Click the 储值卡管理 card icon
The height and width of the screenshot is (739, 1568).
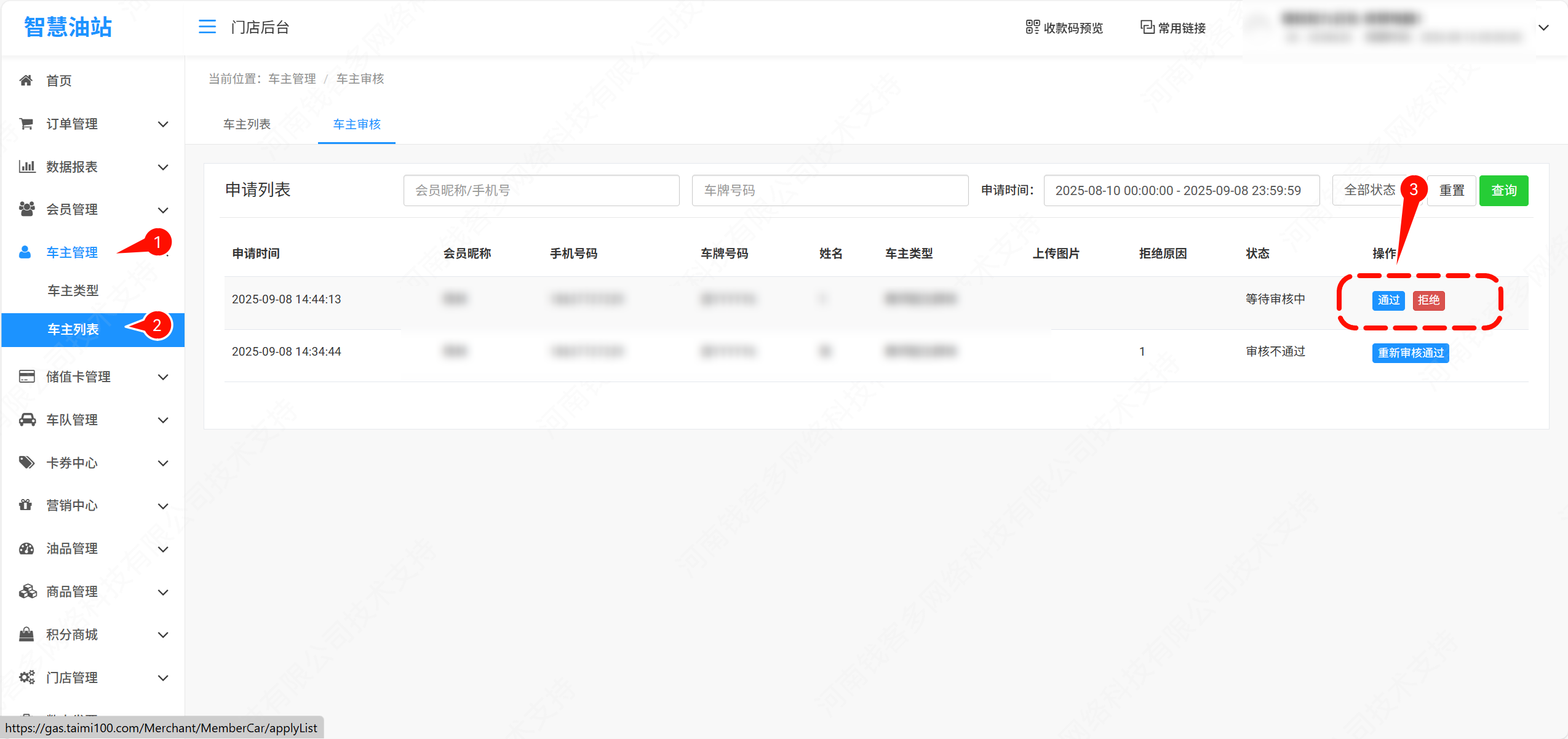[26, 377]
